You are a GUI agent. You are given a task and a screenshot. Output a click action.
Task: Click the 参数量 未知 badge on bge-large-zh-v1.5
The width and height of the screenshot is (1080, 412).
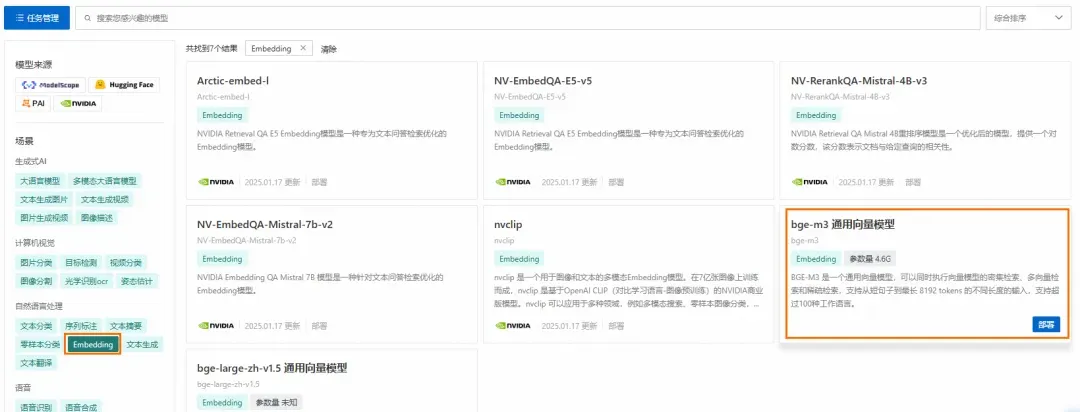[276, 402]
